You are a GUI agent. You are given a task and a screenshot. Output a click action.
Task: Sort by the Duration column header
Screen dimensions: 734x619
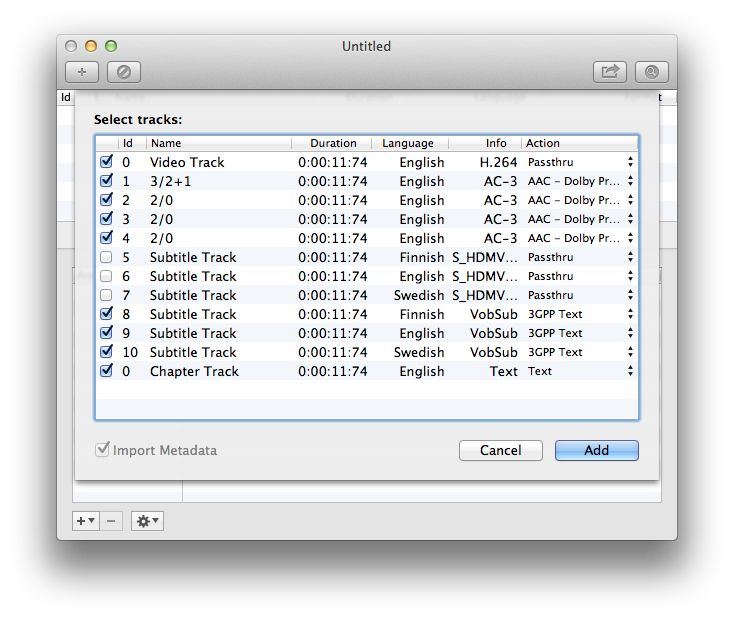tap(333, 143)
